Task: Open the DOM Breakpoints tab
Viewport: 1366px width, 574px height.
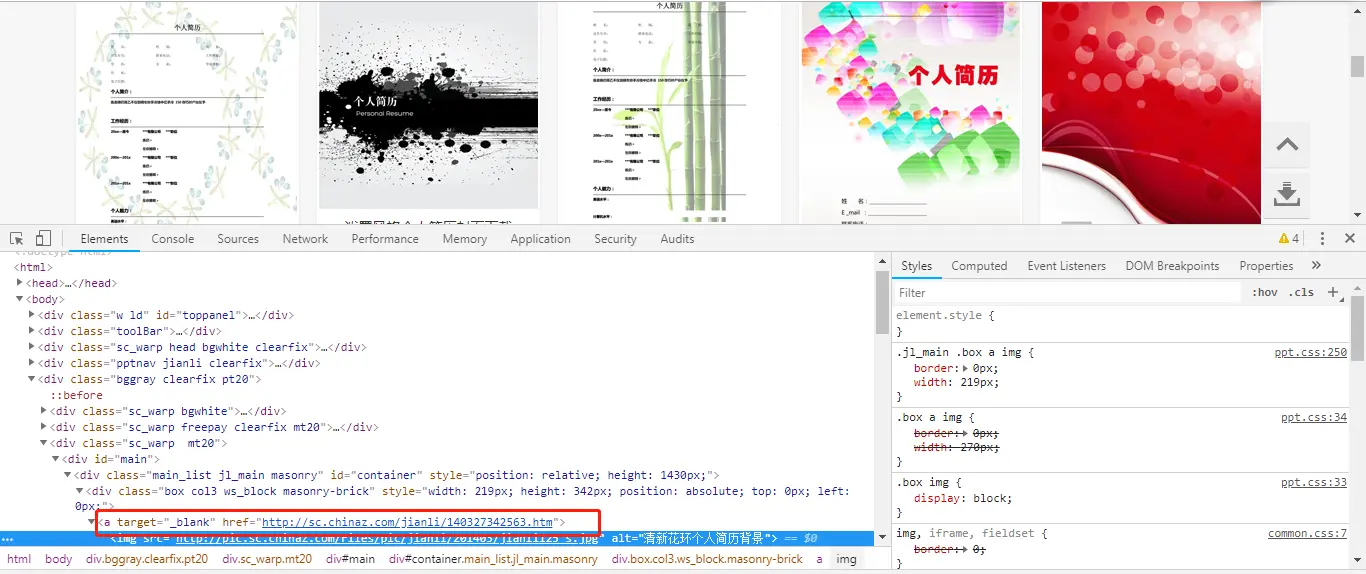Action: [x=1172, y=266]
